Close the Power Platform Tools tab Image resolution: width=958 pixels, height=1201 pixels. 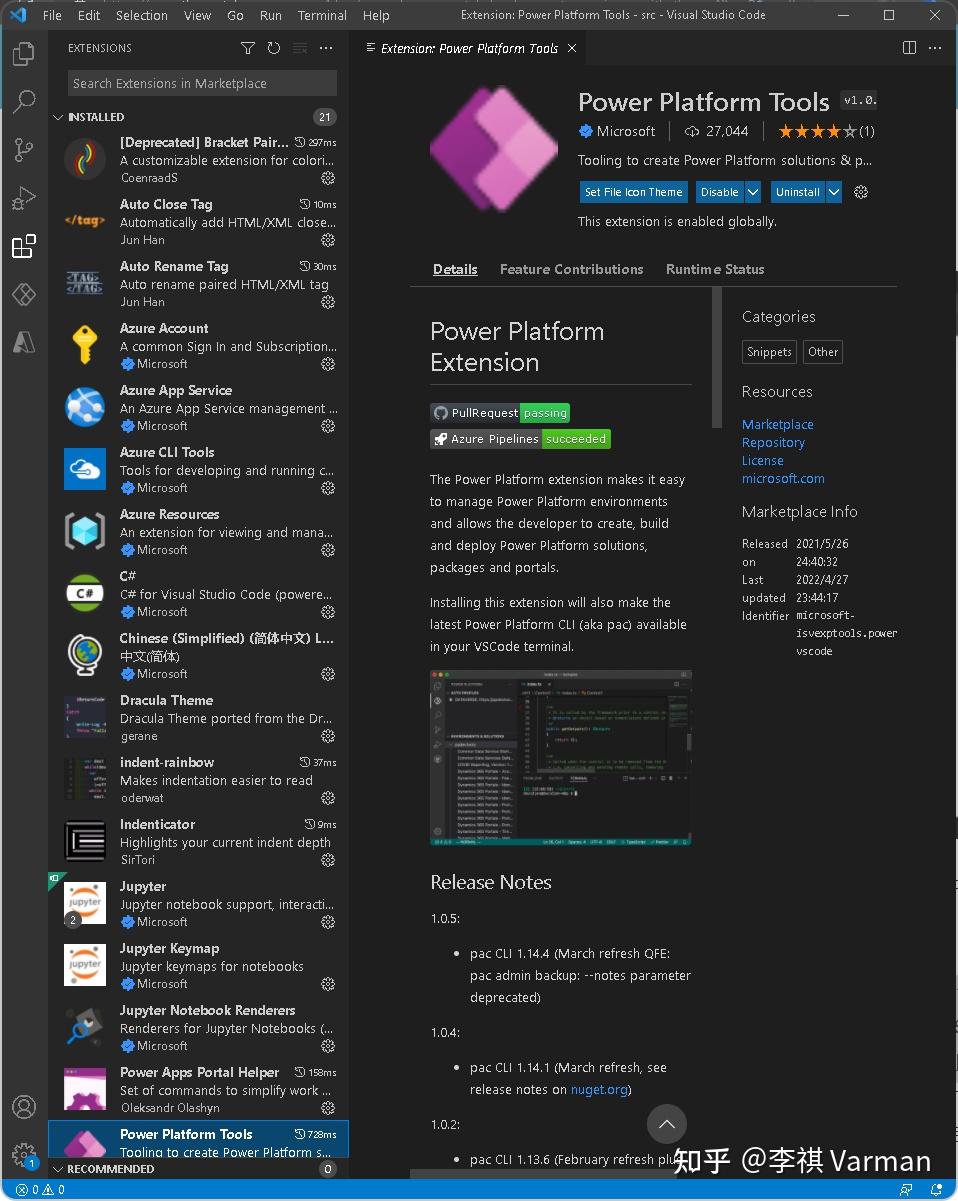tap(572, 48)
